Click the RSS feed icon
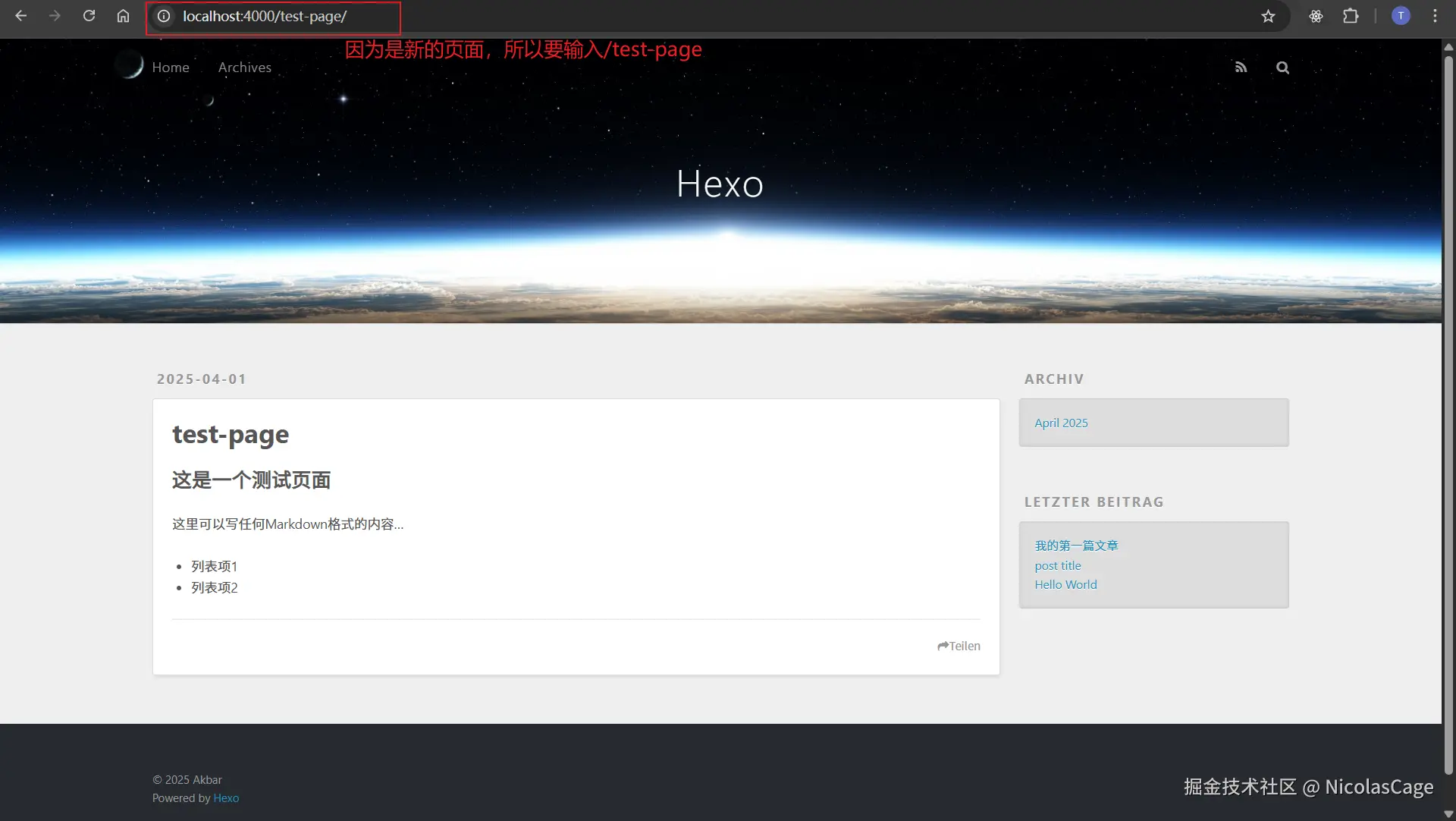Image resolution: width=1456 pixels, height=821 pixels. [x=1241, y=68]
